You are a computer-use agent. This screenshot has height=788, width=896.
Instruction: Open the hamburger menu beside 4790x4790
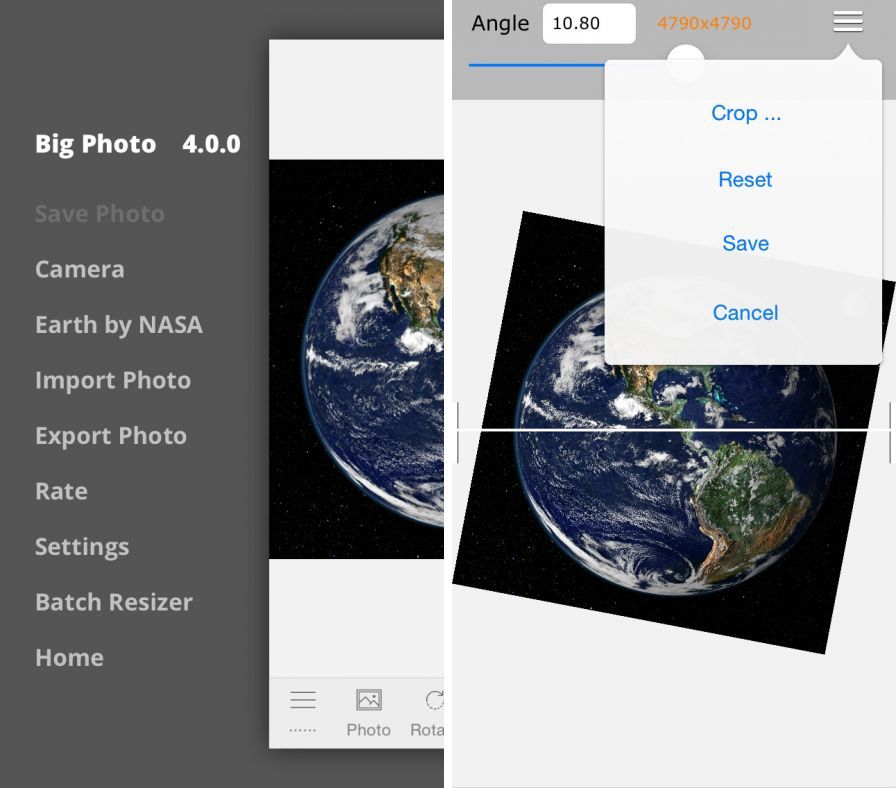[x=848, y=22]
